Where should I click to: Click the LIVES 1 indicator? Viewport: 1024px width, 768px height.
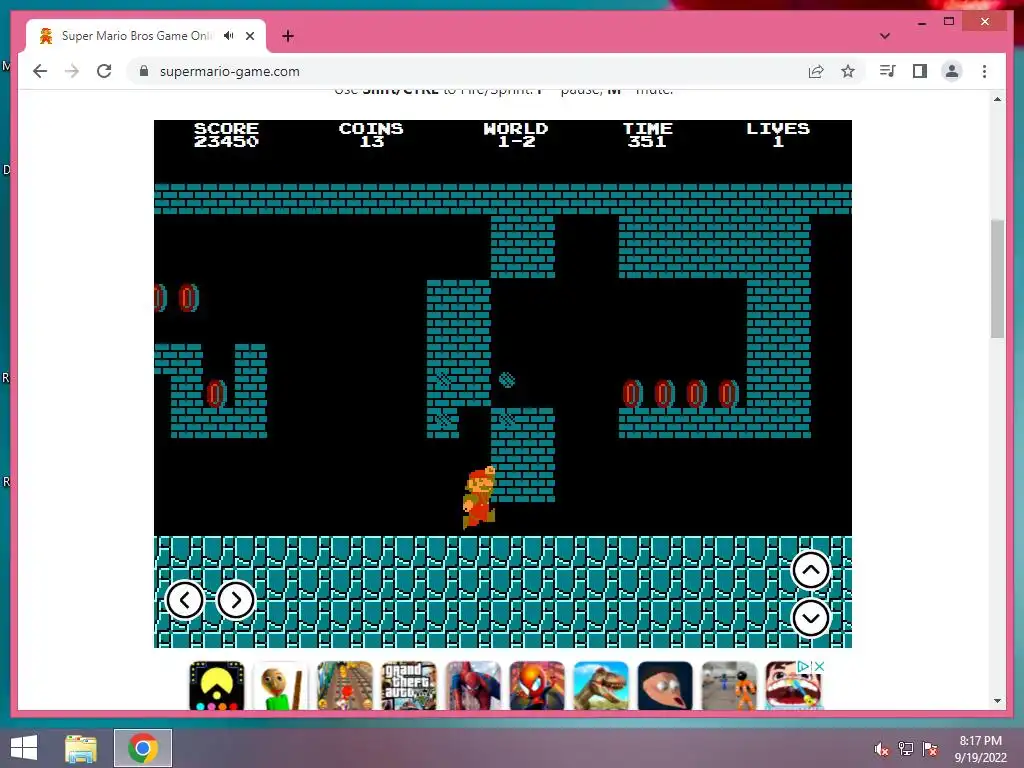[778, 135]
